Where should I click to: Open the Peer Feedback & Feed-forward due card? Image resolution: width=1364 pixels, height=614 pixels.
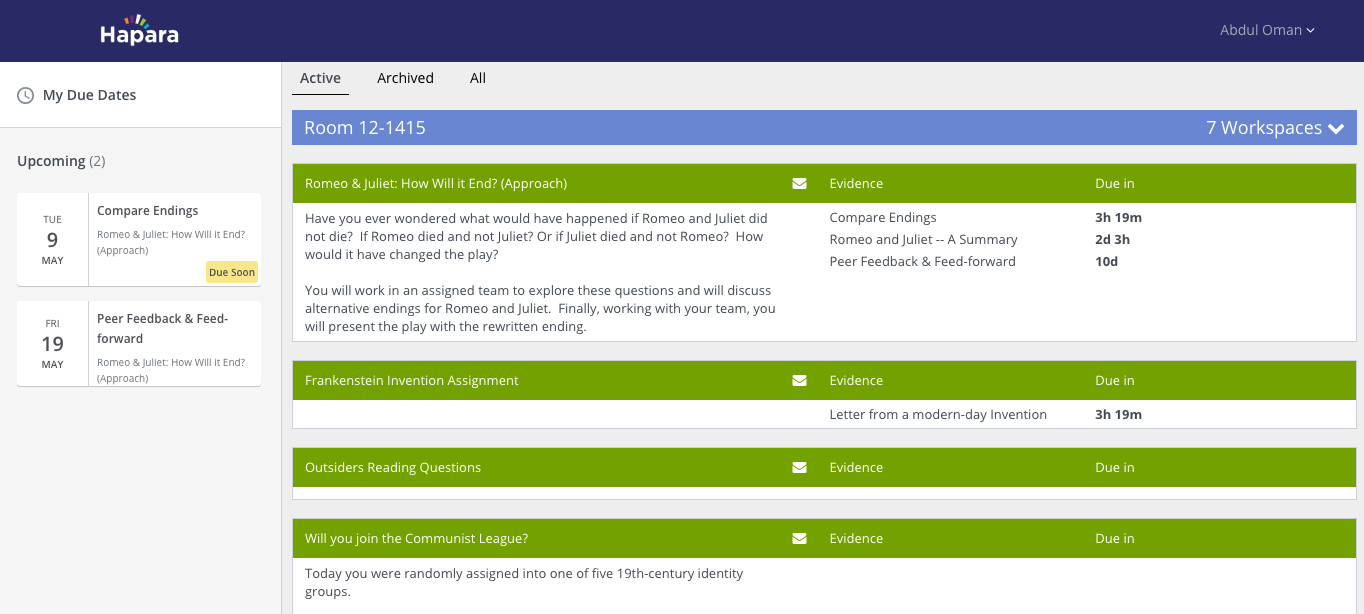point(139,344)
